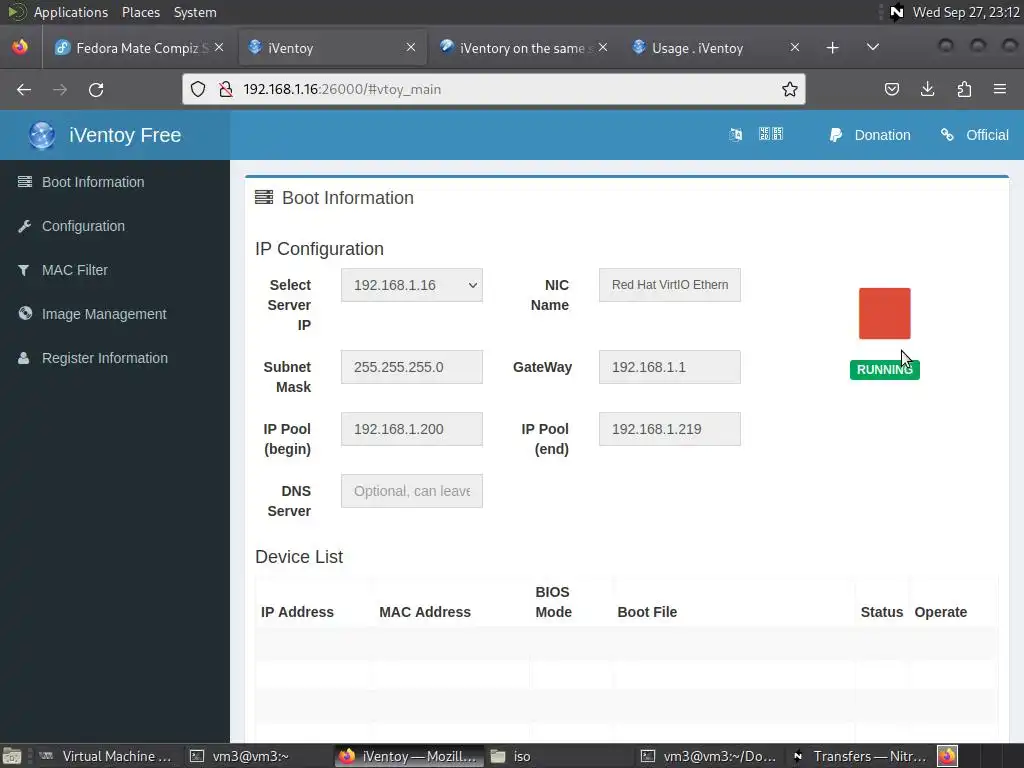Click the Status column header
Image resolution: width=1024 pixels, height=768 pixels.
[x=882, y=612]
